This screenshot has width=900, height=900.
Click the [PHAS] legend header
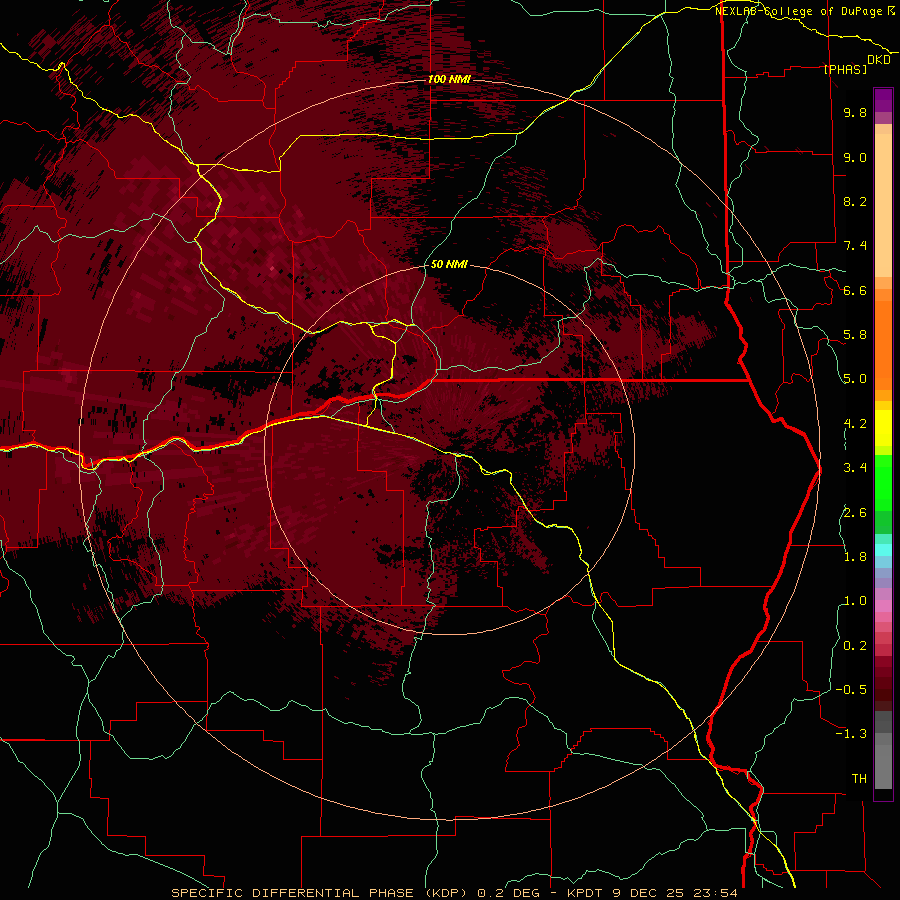tap(845, 69)
